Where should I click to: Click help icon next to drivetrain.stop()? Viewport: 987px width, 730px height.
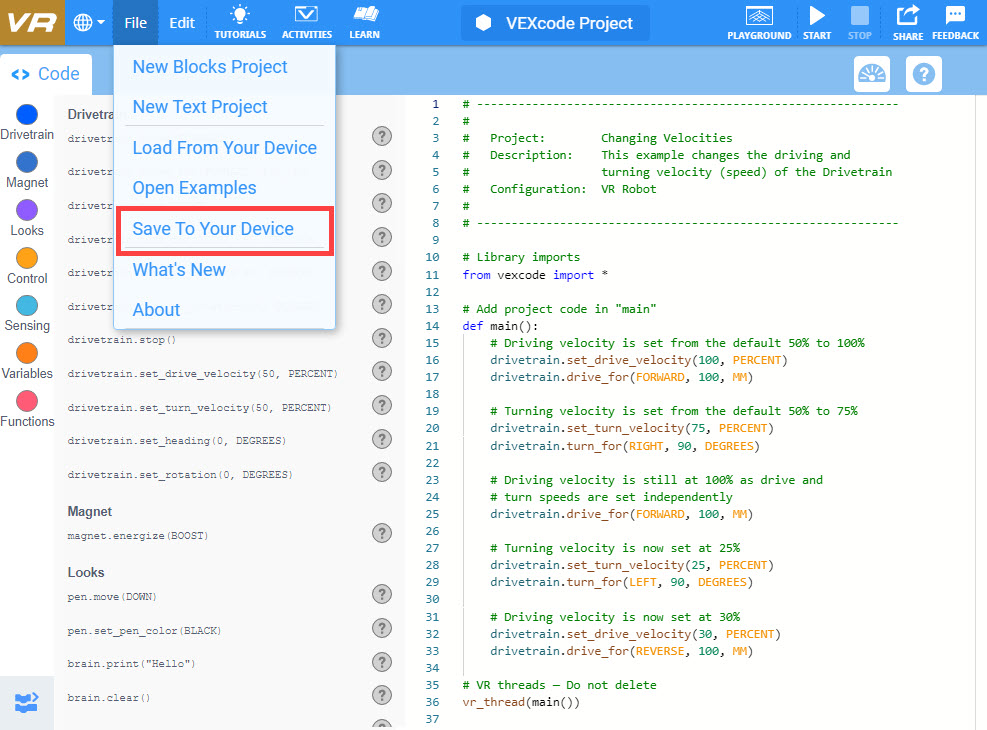381,338
